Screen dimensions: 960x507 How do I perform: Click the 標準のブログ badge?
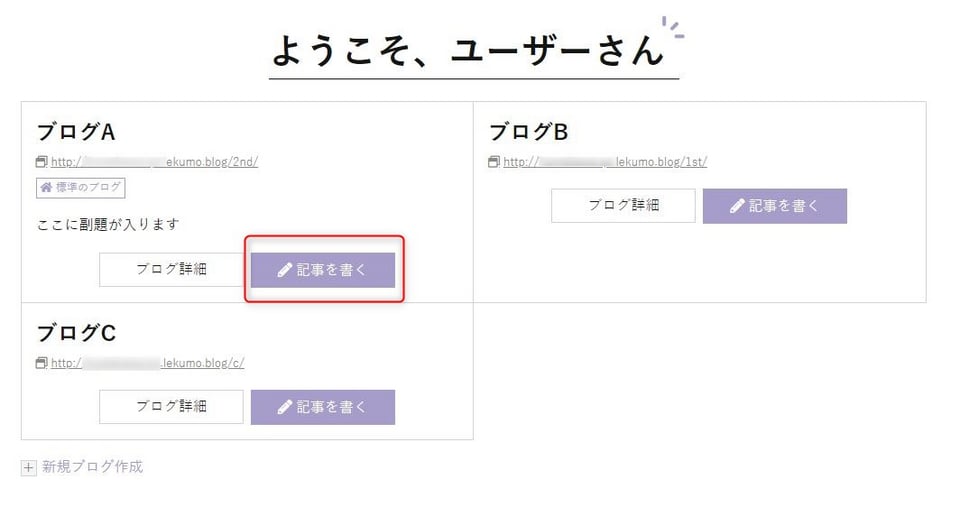coord(81,187)
